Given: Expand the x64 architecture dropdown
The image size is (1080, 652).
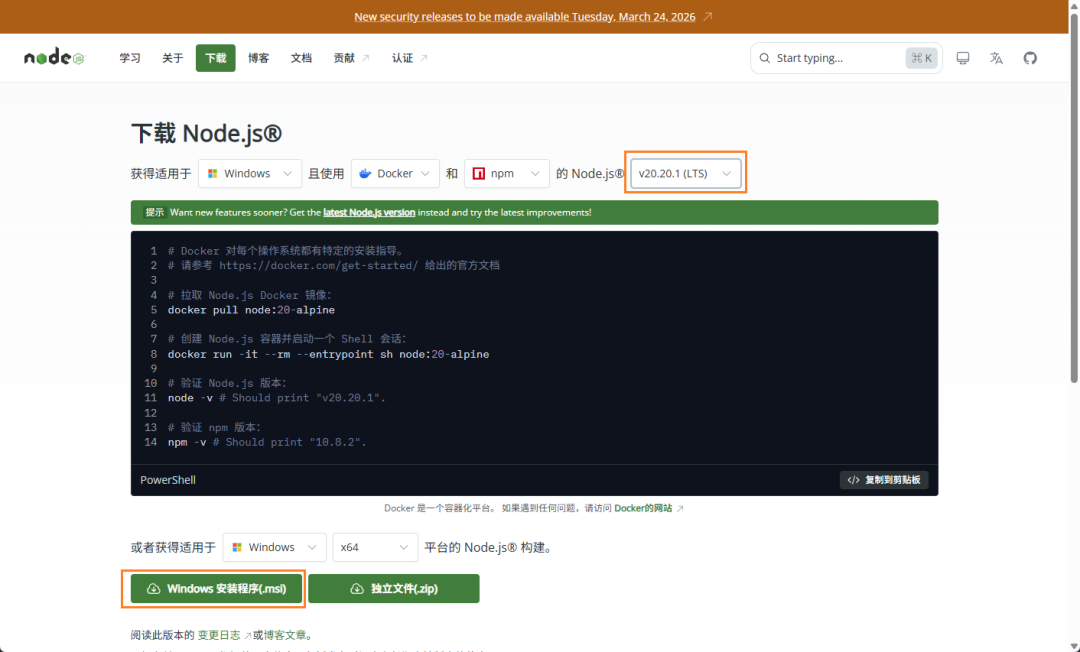Looking at the screenshot, I should pos(375,547).
